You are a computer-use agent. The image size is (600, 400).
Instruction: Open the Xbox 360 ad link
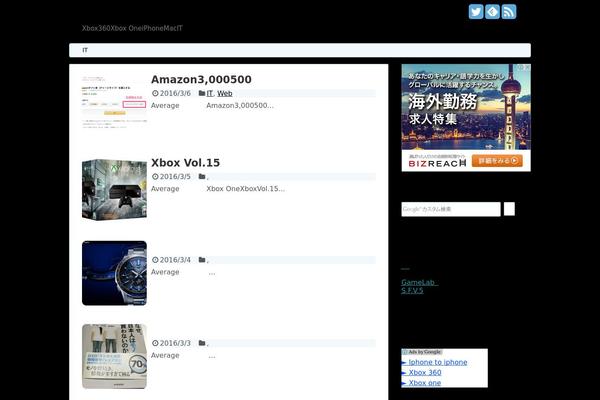[x=425, y=372]
